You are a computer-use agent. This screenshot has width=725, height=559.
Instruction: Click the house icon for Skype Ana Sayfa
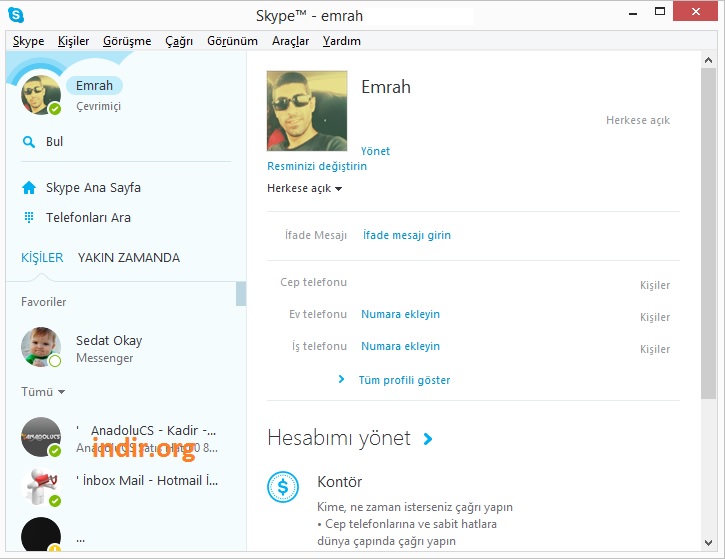tap(29, 188)
